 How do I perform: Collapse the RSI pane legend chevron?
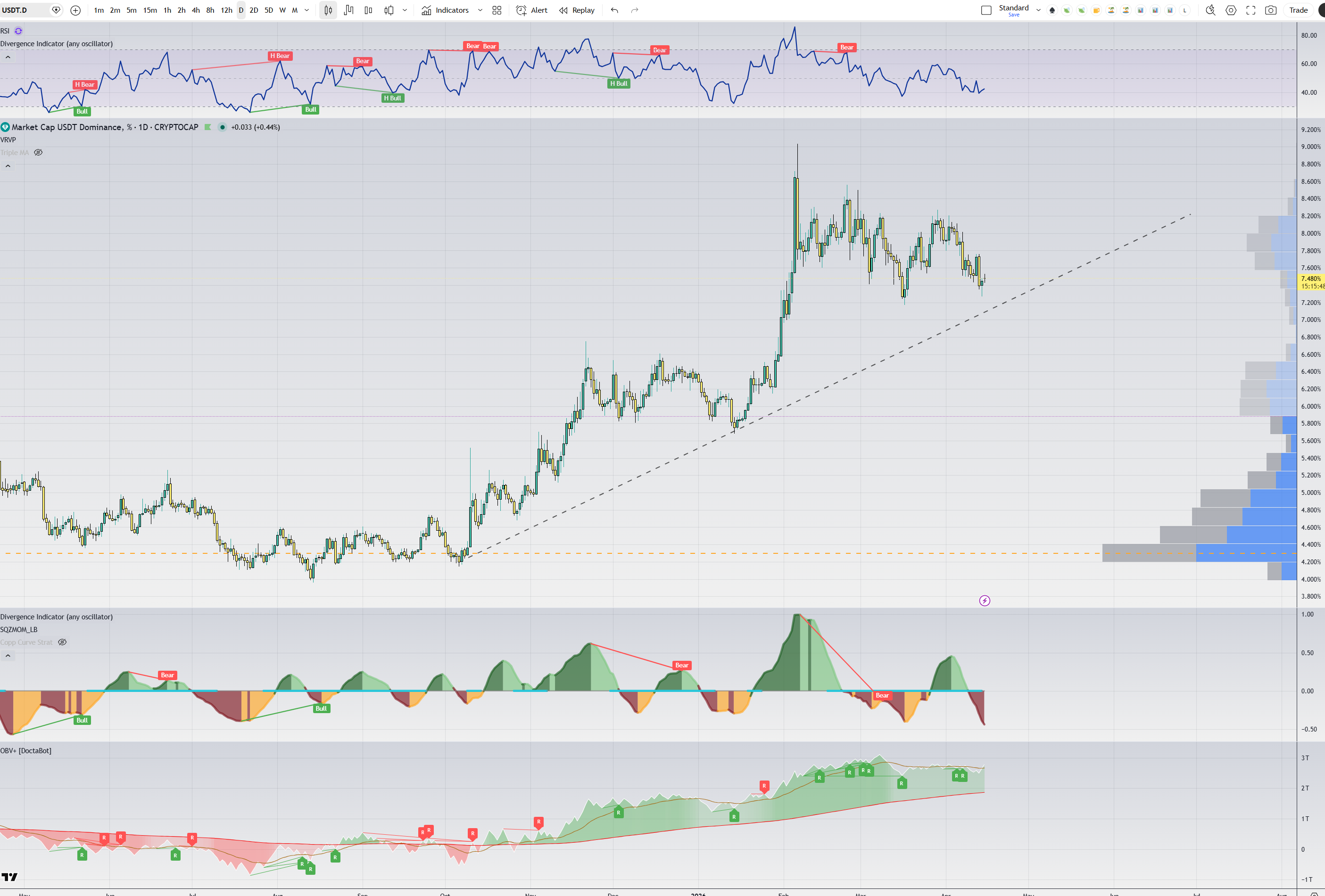tap(8, 57)
